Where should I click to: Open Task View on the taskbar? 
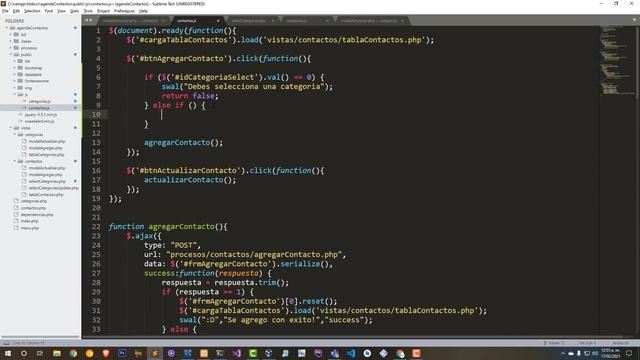pyautogui.click(x=40, y=353)
